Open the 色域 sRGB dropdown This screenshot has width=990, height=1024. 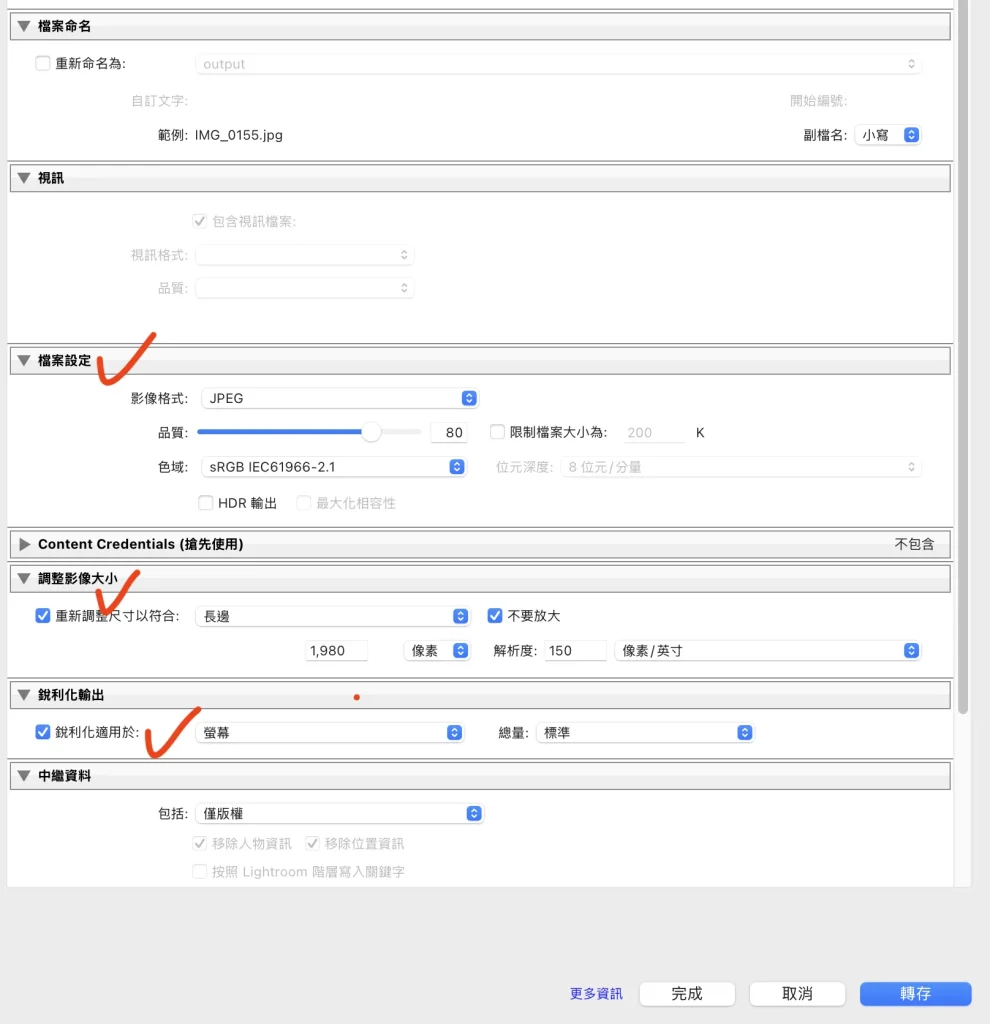click(x=333, y=467)
